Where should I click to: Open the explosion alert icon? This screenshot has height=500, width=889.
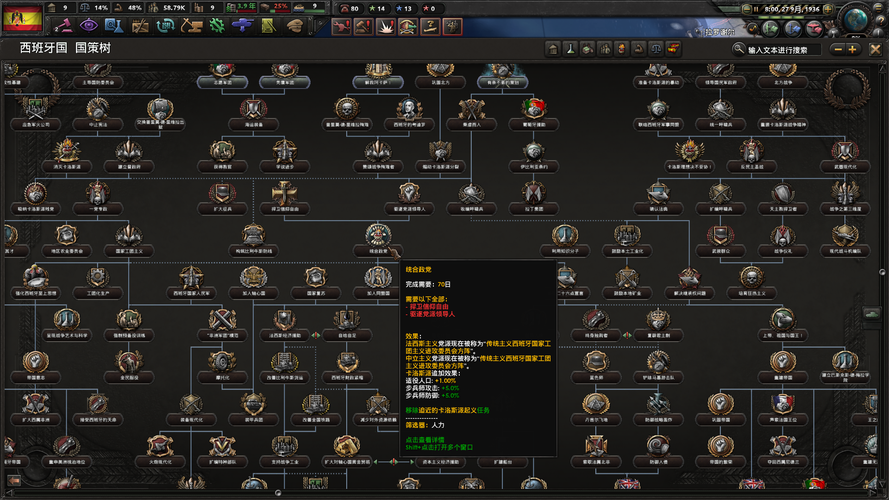click(x=386, y=27)
